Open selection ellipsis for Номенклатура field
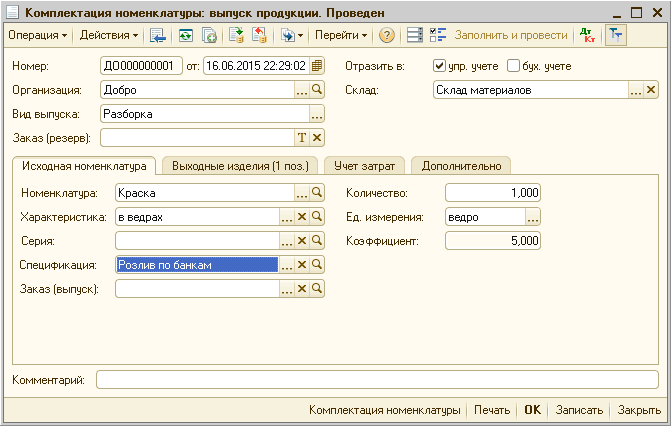 click(302, 193)
